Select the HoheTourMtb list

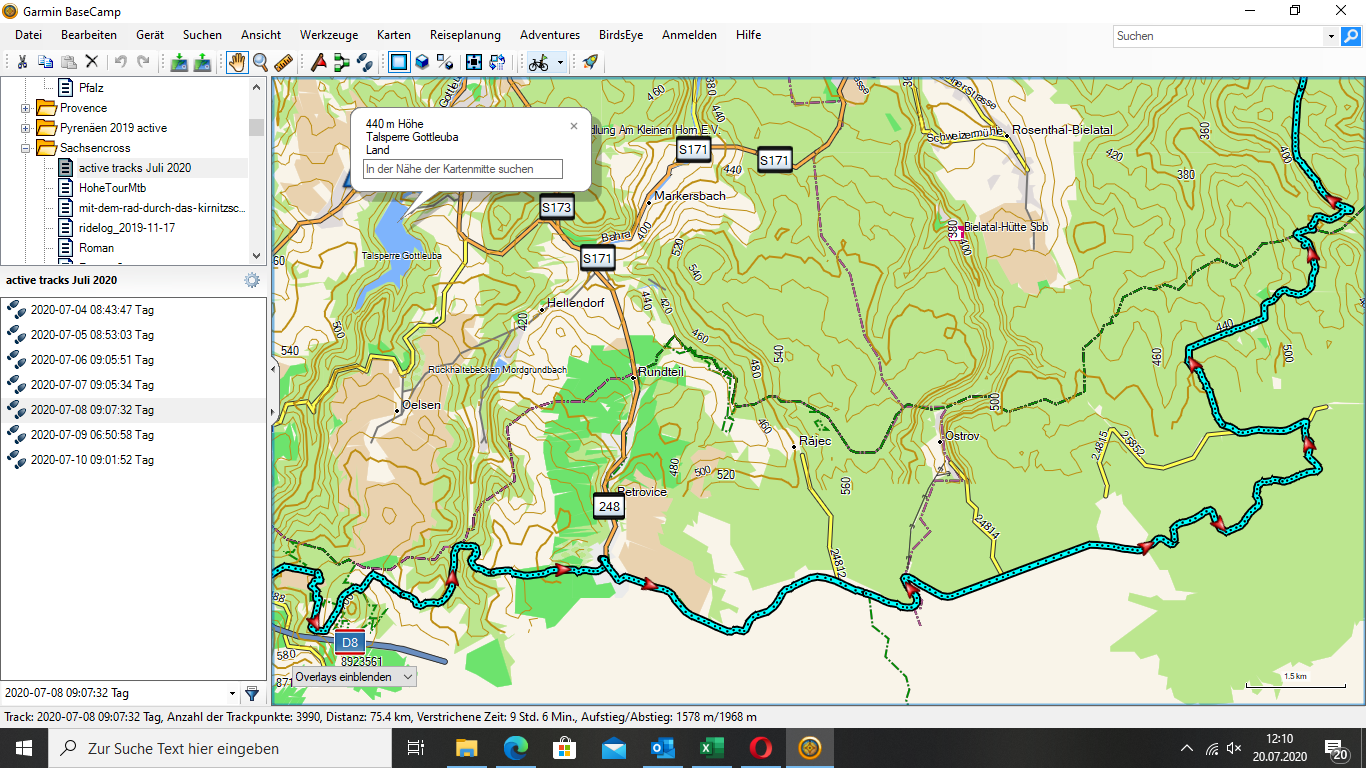coord(112,188)
